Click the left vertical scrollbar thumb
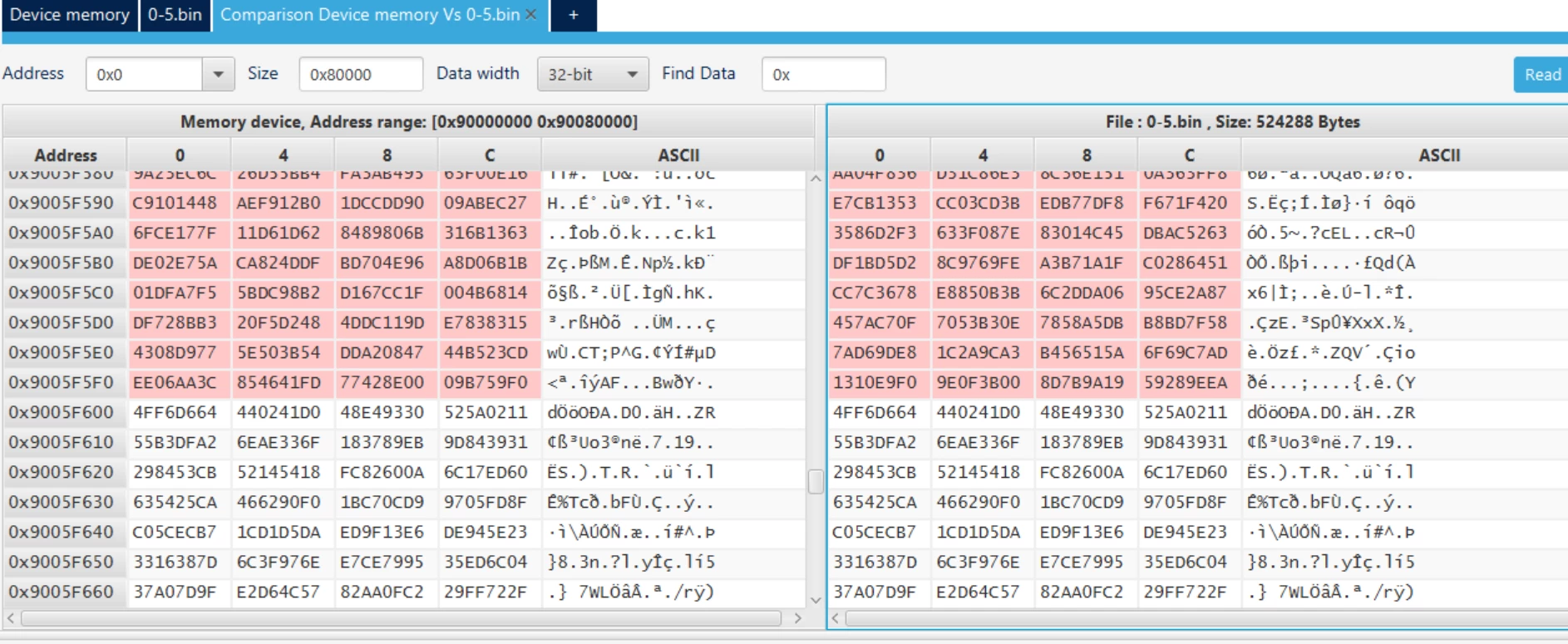This screenshot has height=644, width=1568. click(x=816, y=481)
